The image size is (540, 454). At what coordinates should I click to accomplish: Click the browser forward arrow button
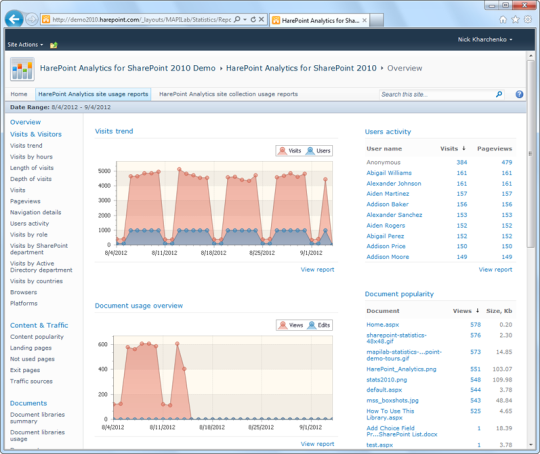click(x=32, y=20)
